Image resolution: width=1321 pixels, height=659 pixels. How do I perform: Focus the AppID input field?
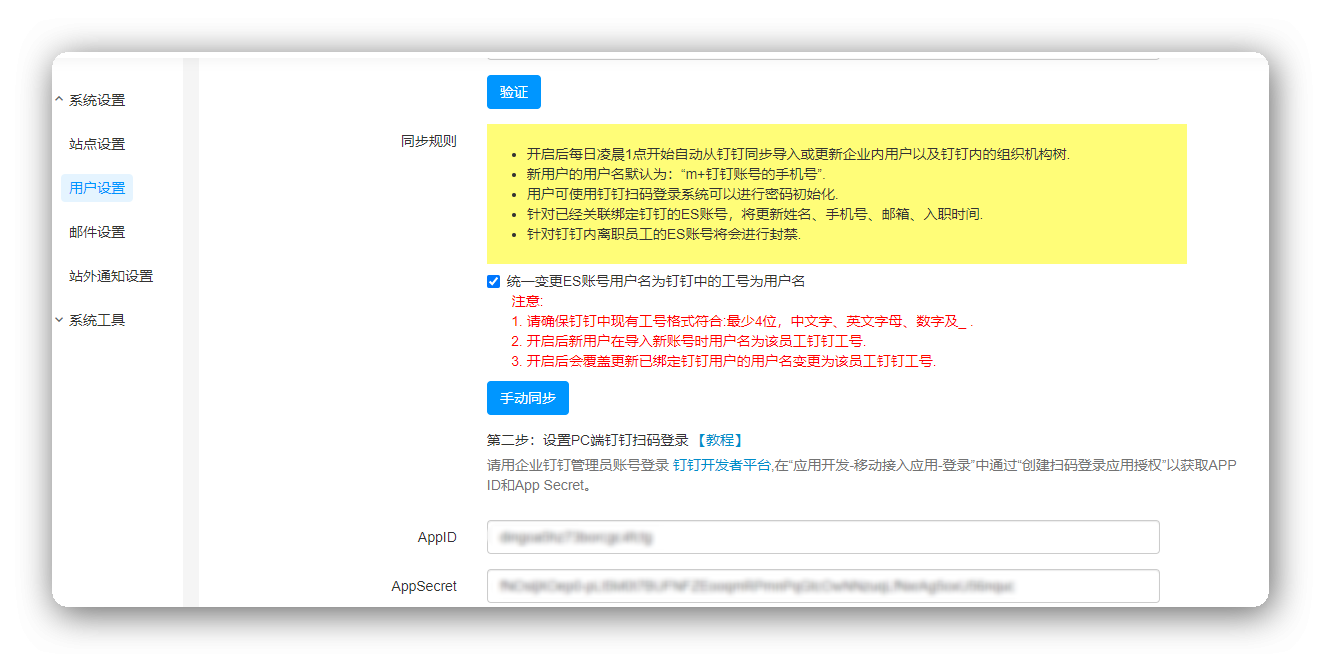point(822,537)
